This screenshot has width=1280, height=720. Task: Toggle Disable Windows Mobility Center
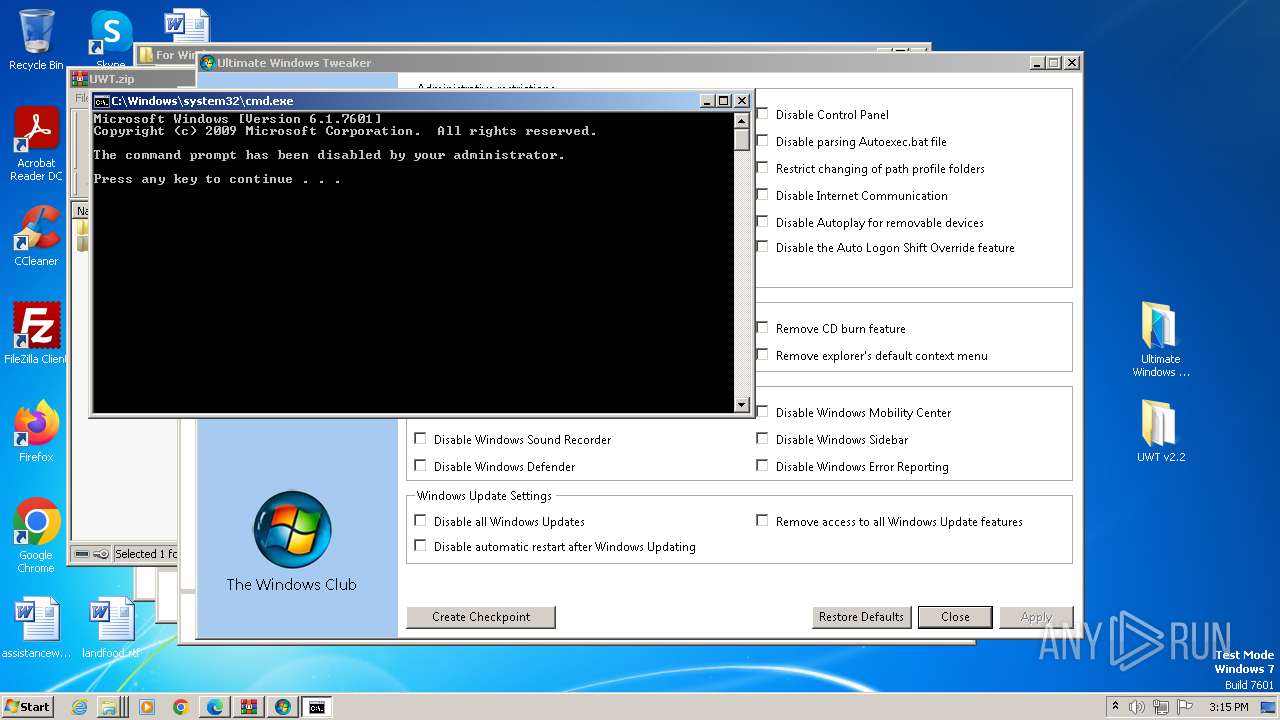[762, 412]
